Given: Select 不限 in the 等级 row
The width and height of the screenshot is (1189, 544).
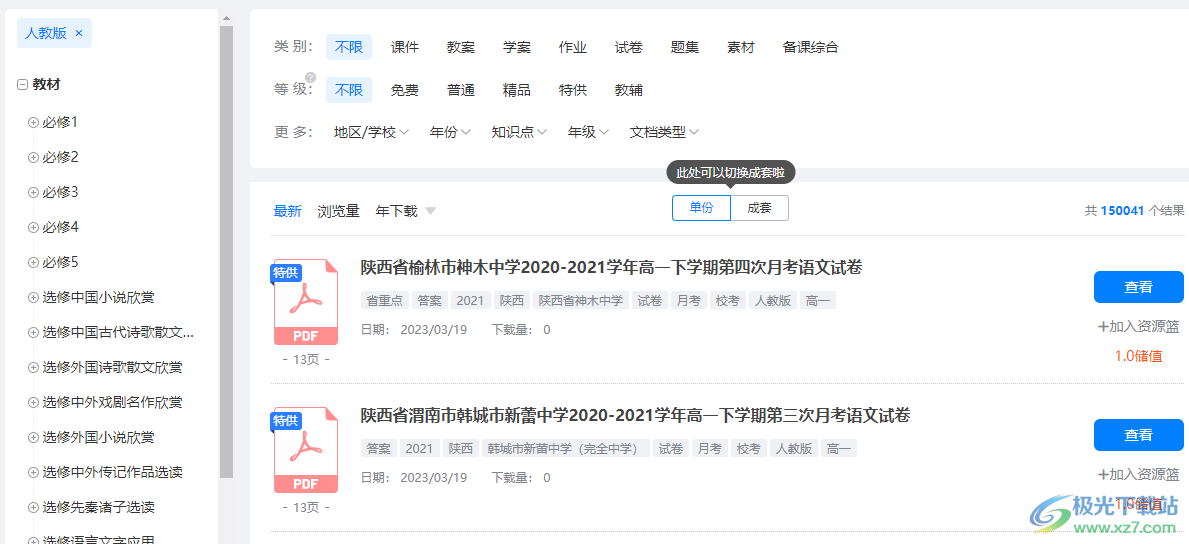Looking at the screenshot, I should [349, 90].
